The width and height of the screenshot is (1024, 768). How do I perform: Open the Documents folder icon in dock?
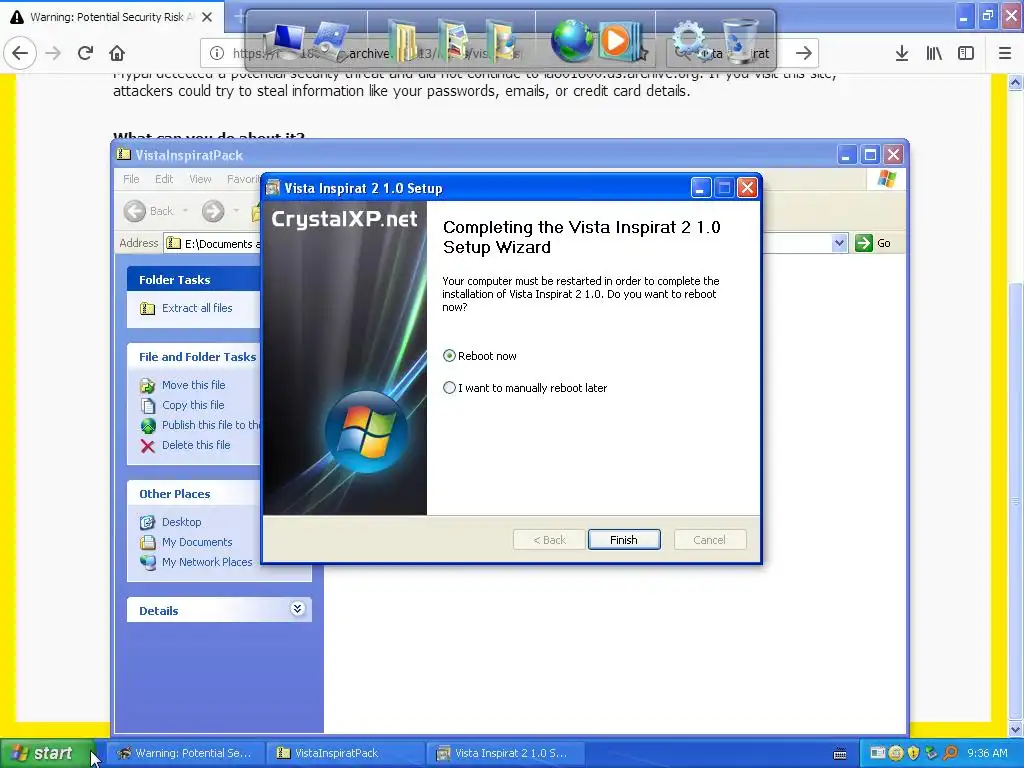click(x=402, y=40)
